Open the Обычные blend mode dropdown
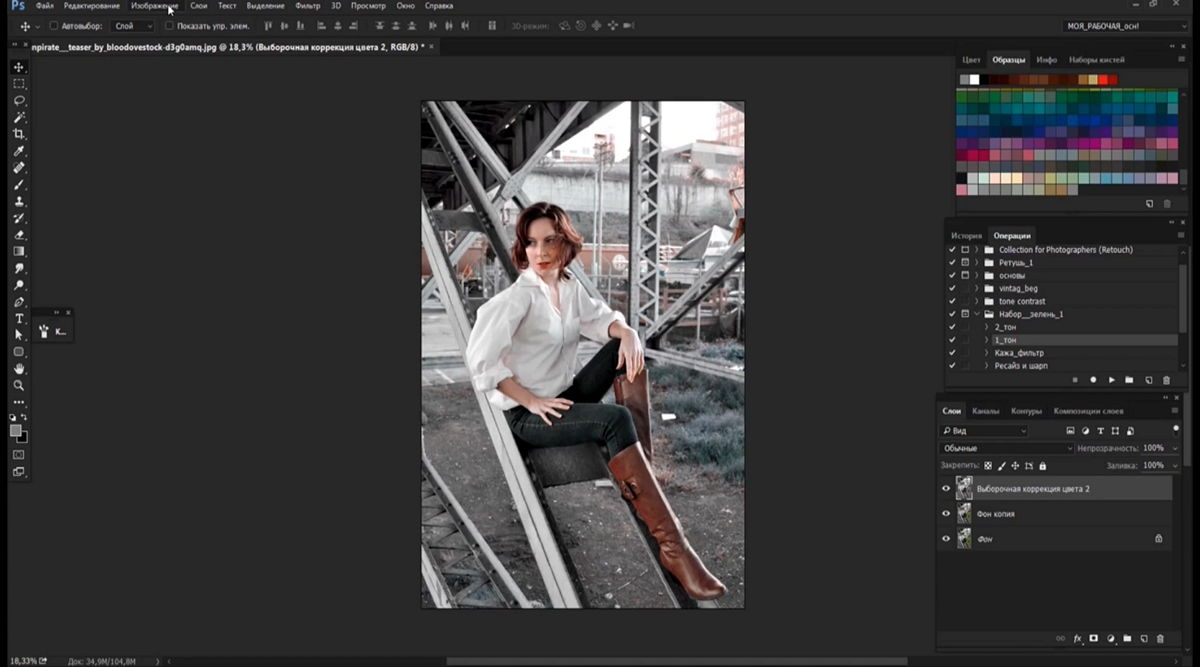This screenshot has width=1200, height=667. [1006, 448]
